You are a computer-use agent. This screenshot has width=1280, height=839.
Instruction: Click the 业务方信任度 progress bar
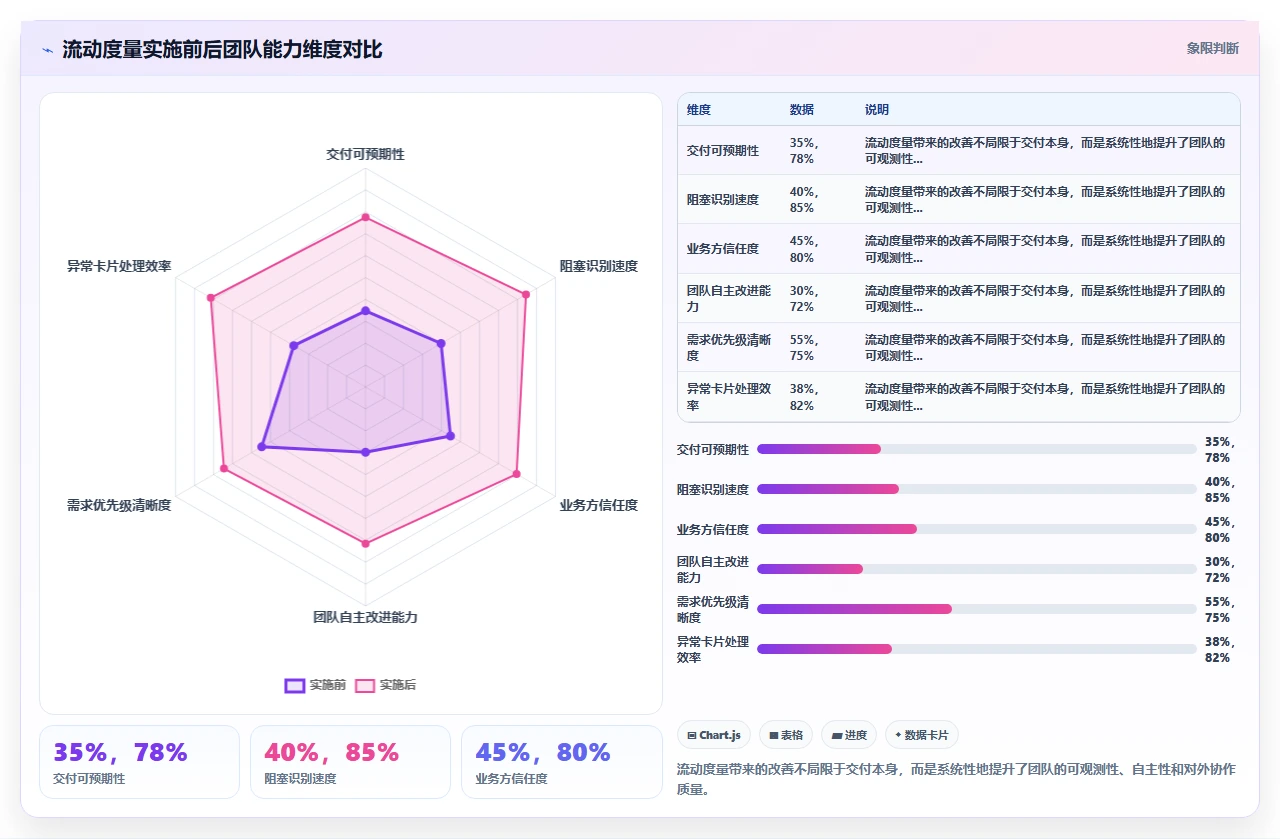976,529
